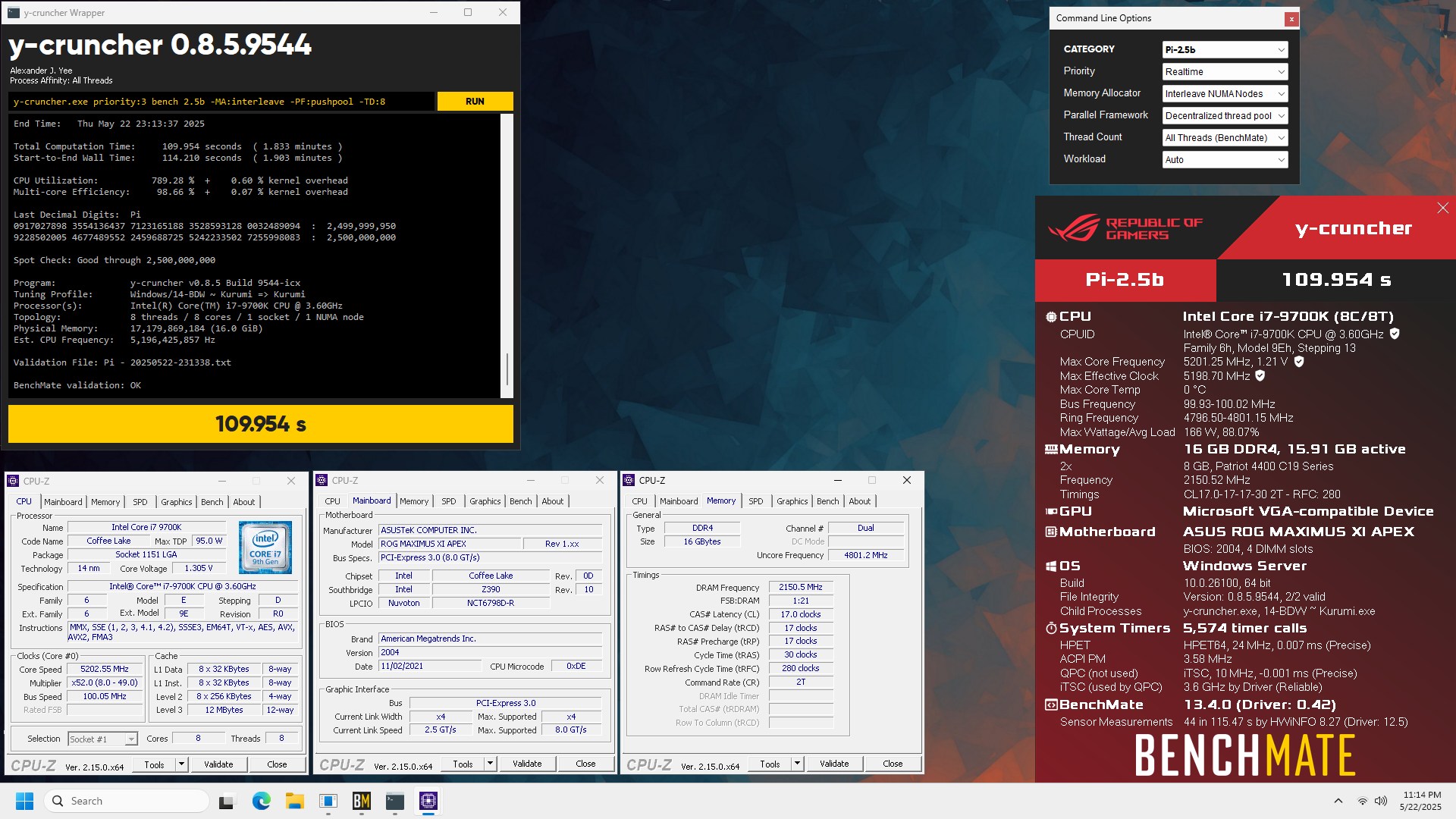This screenshot has height=819, width=1456.
Task: Open File Explorer from the taskbar
Action: (294, 801)
